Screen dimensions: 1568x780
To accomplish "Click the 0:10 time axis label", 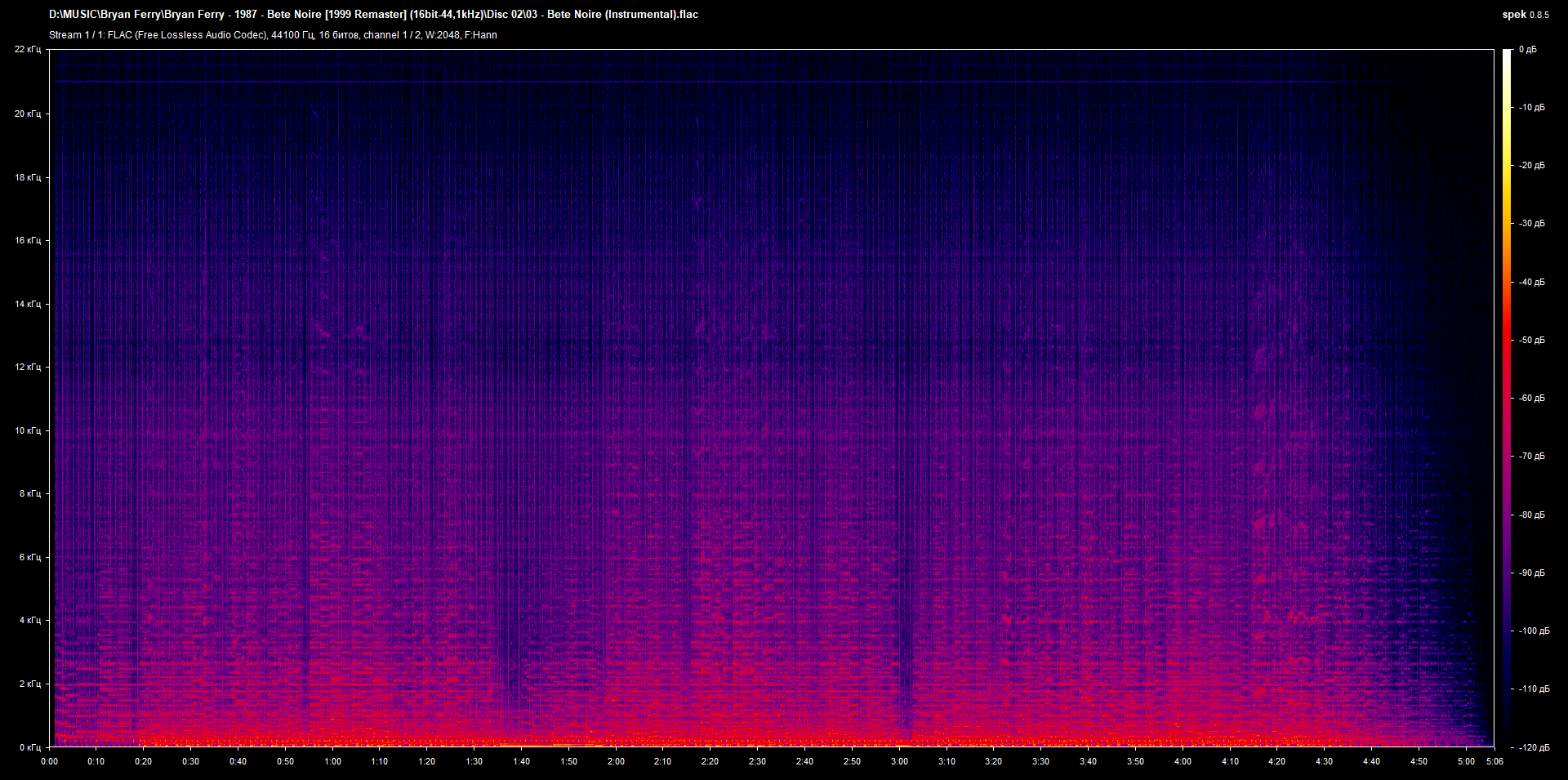I will pyautogui.click(x=96, y=761).
